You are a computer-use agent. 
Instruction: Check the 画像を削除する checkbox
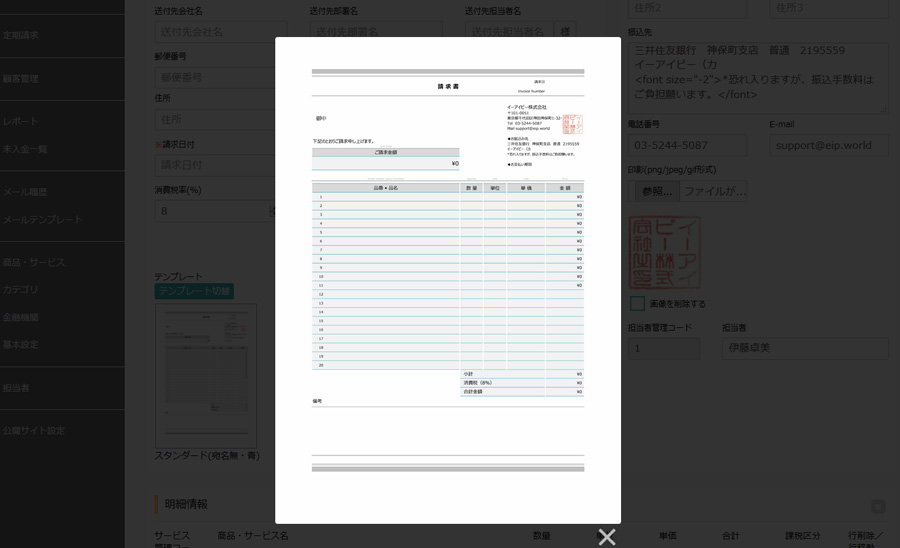coord(637,303)
